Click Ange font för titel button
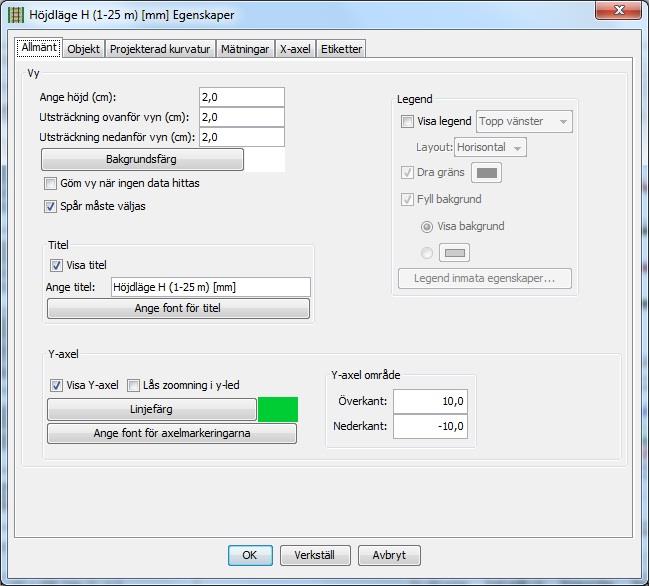This screenshot has height=586, width=650. tap(178, 308)
